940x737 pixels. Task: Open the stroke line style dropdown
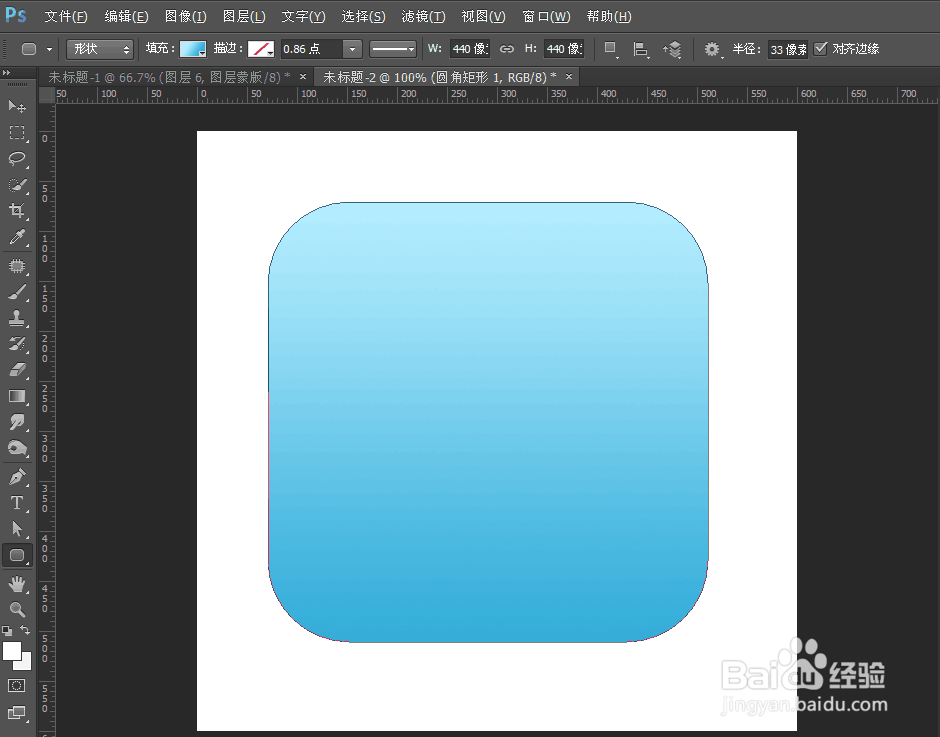(x=393, y=49)
